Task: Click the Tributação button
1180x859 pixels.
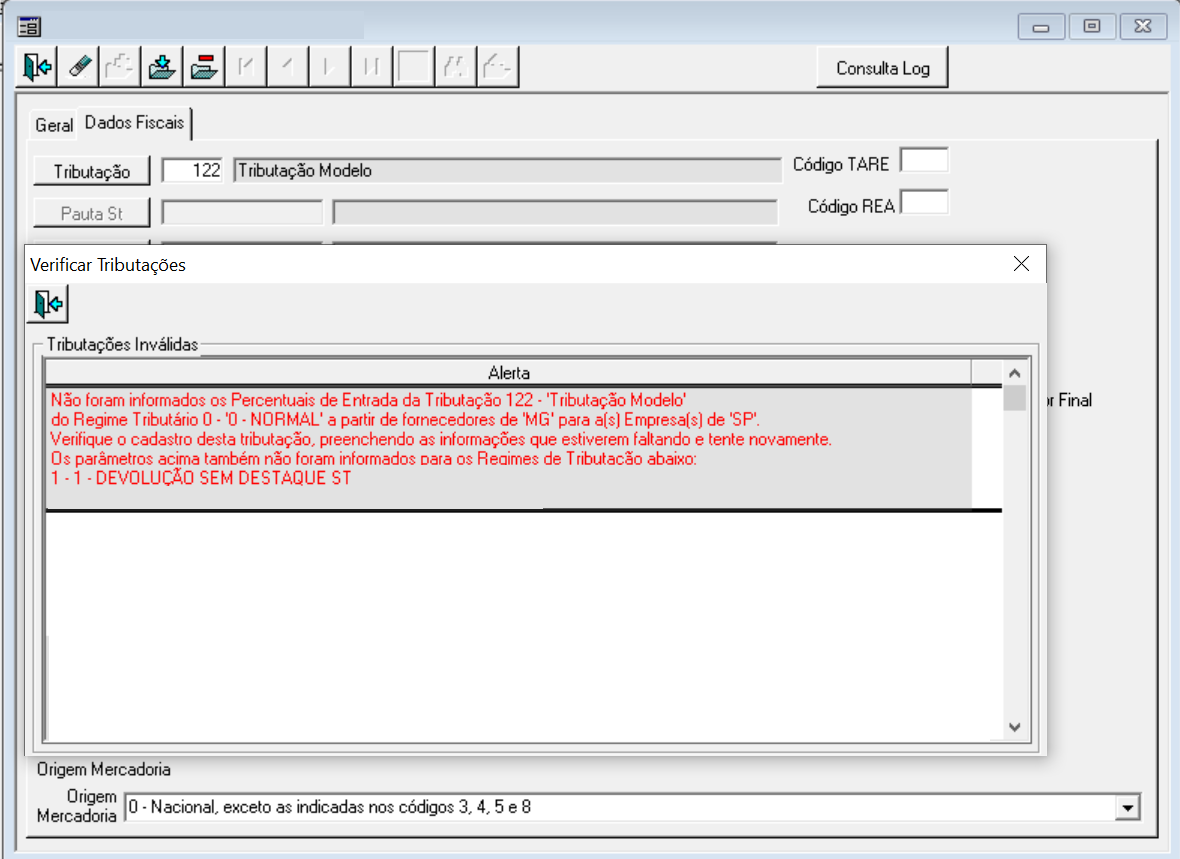Action: tap(91, 171)
